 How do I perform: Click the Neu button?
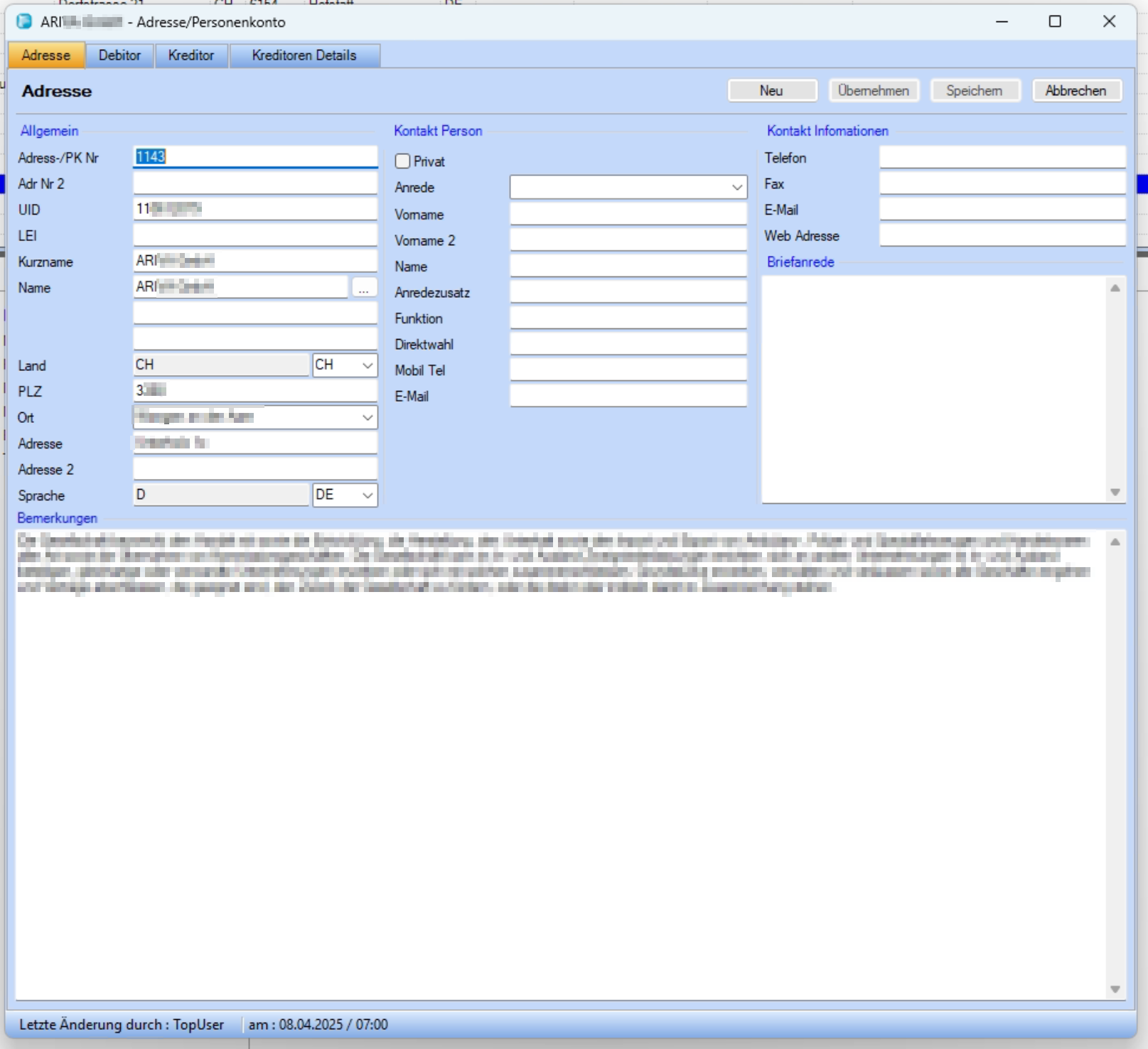[772, 91]
